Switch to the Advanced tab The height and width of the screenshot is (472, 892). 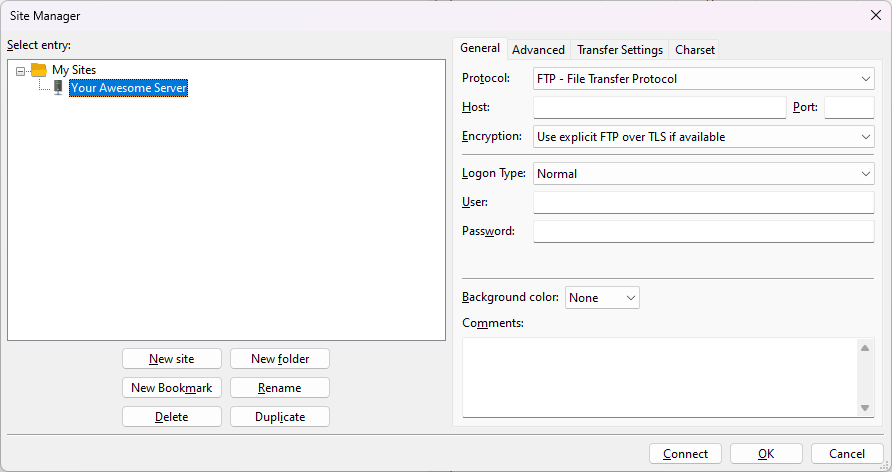[x=538, y=50]
